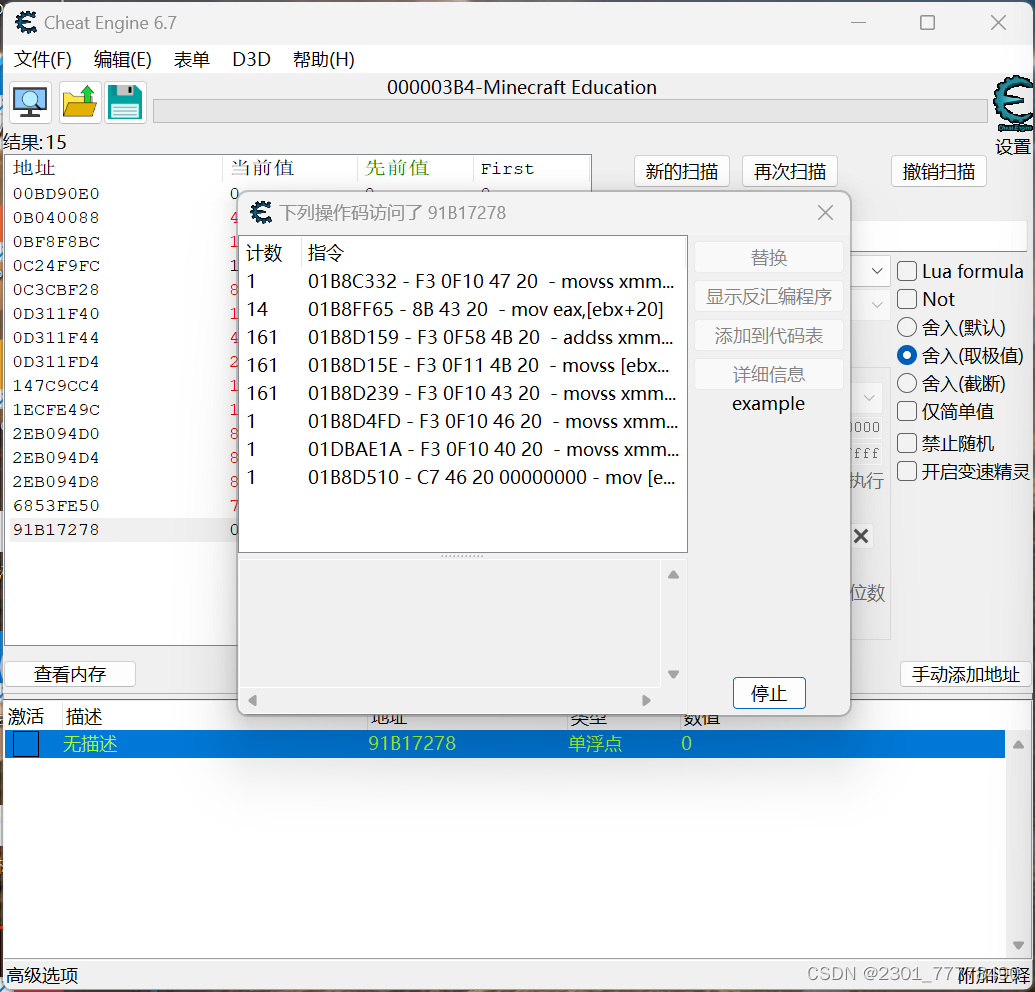Click the 设置 label under the logo
Screen dimensions: 1035x992
click(x=1013, y=147)
